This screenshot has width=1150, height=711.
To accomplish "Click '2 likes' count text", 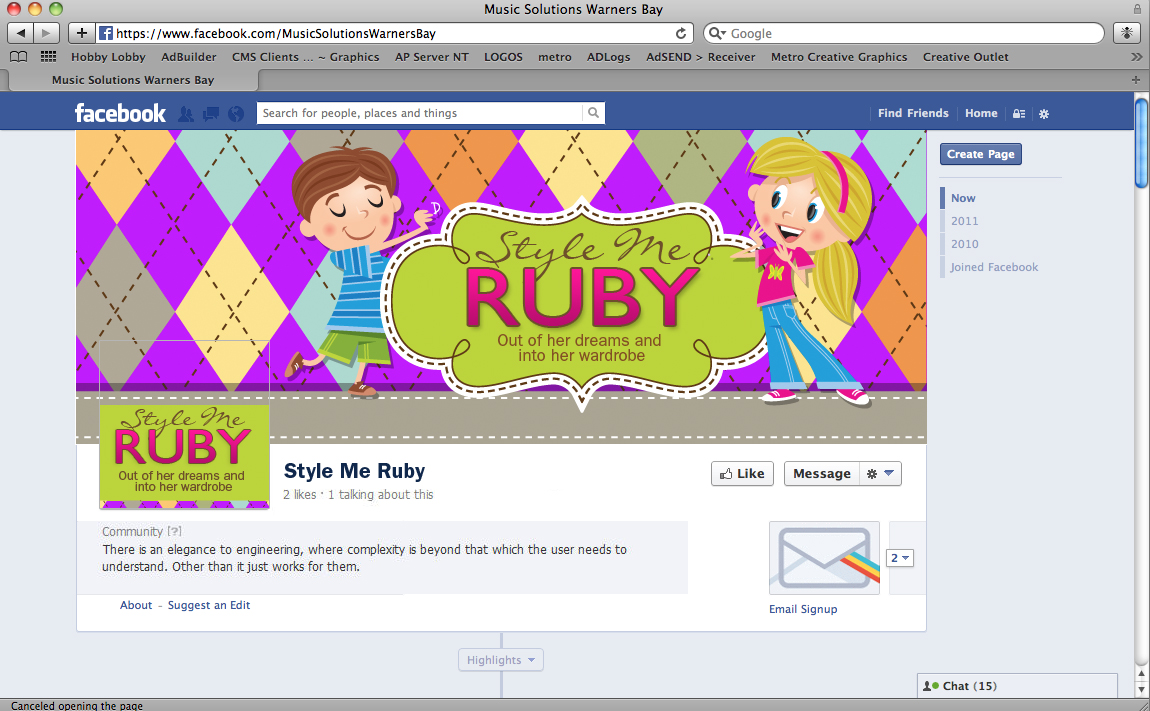I will pos(299,495).
